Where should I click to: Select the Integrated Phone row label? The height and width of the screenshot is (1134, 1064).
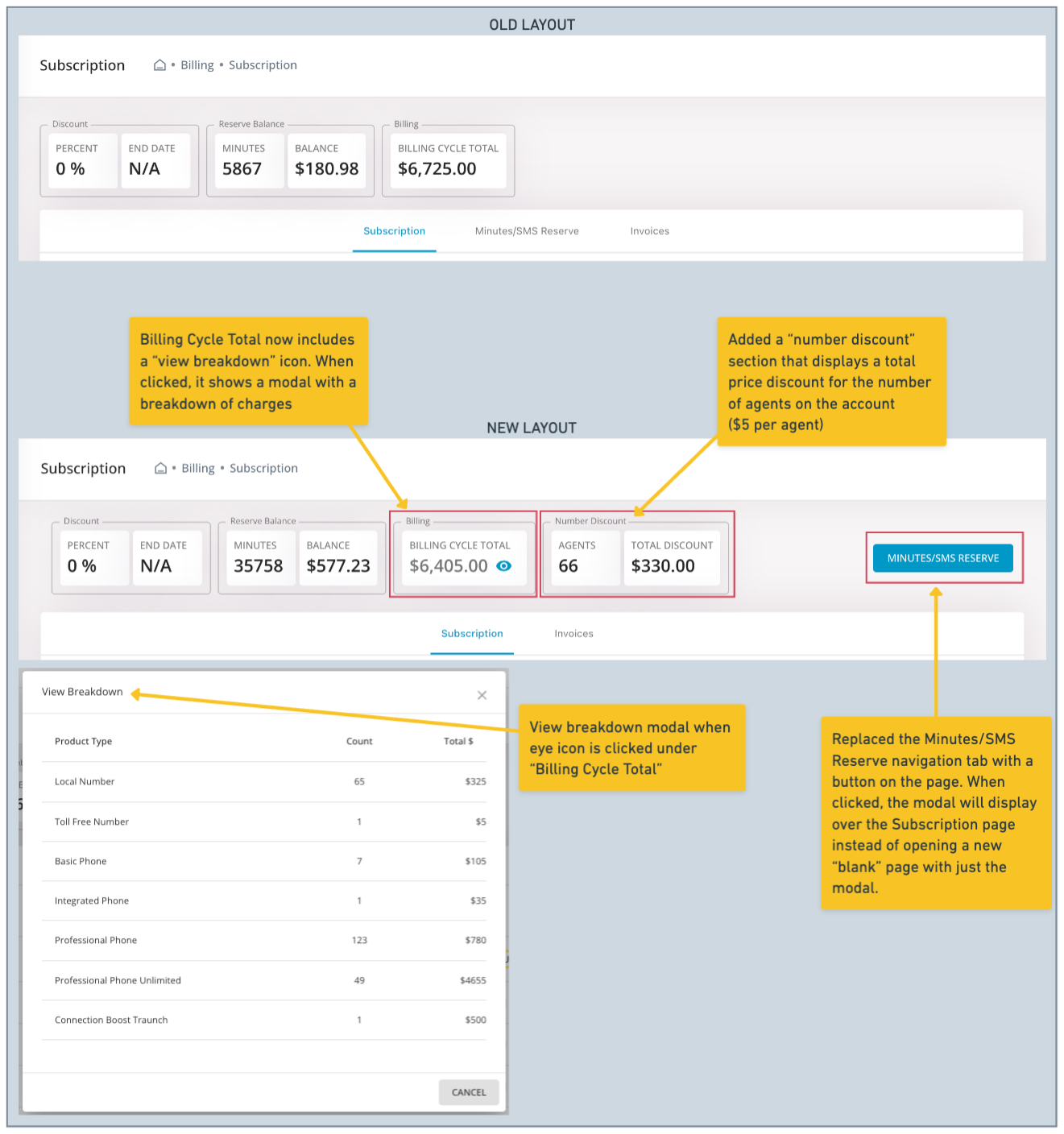coord(92,901)
